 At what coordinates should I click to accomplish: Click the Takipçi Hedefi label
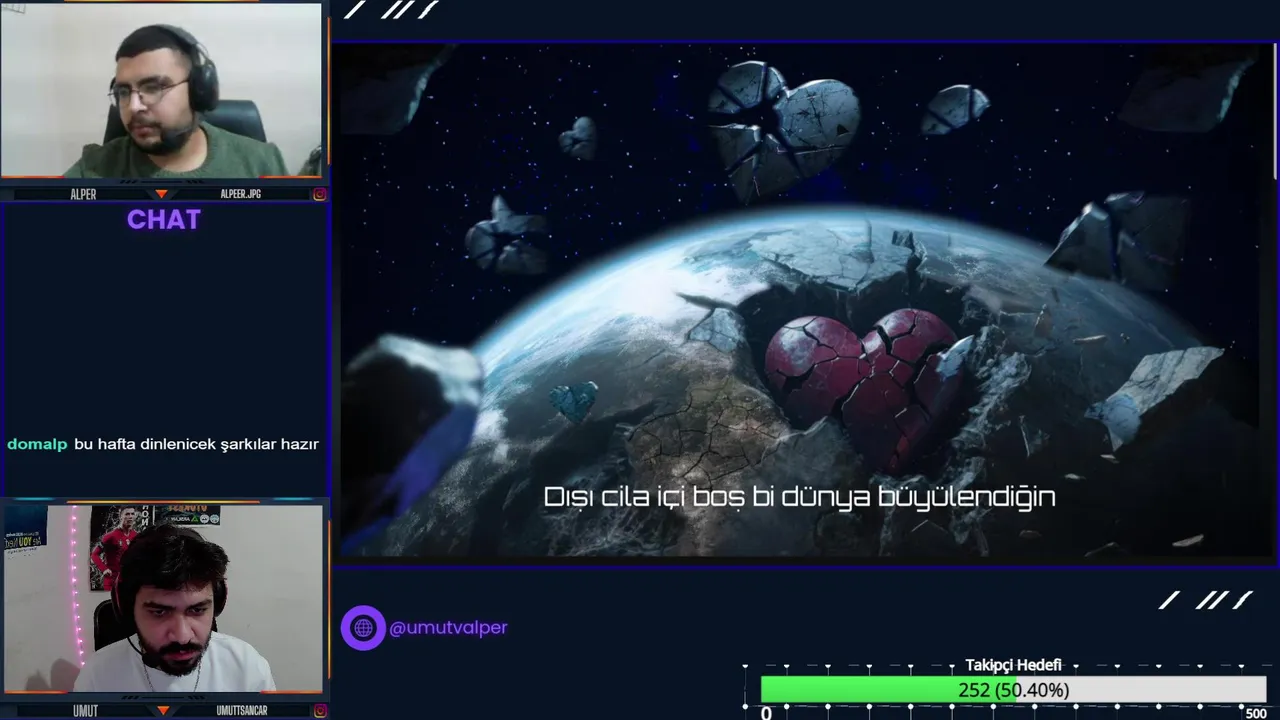(x=1013, y=665)
